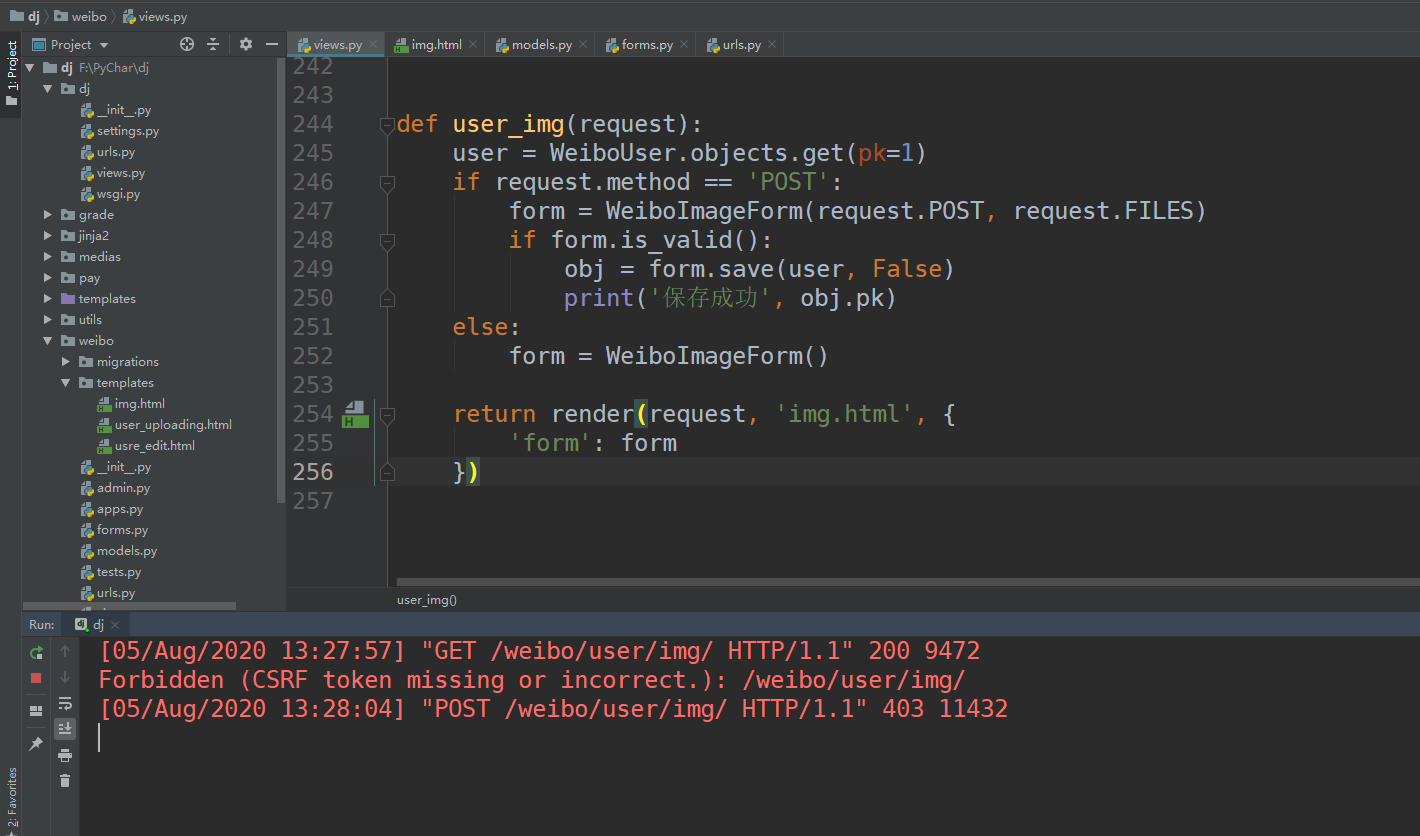Rerun the dj server with the green Rerun icon
The image size is (1420, 836).
(36, 652)
